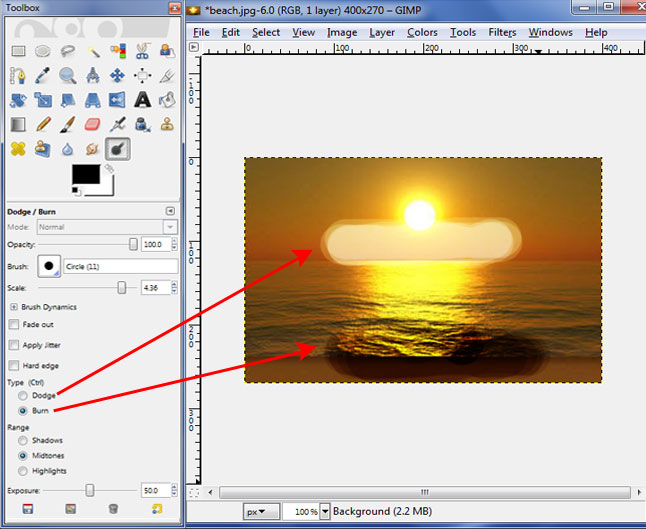Select the Rotate tool

(x=18, y=100)
